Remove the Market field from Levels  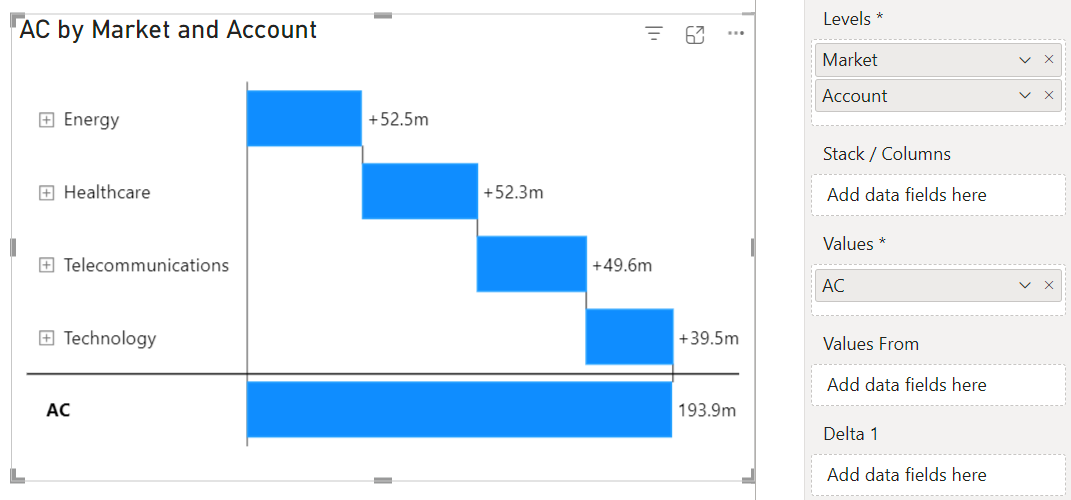(x=1049, y=60)
